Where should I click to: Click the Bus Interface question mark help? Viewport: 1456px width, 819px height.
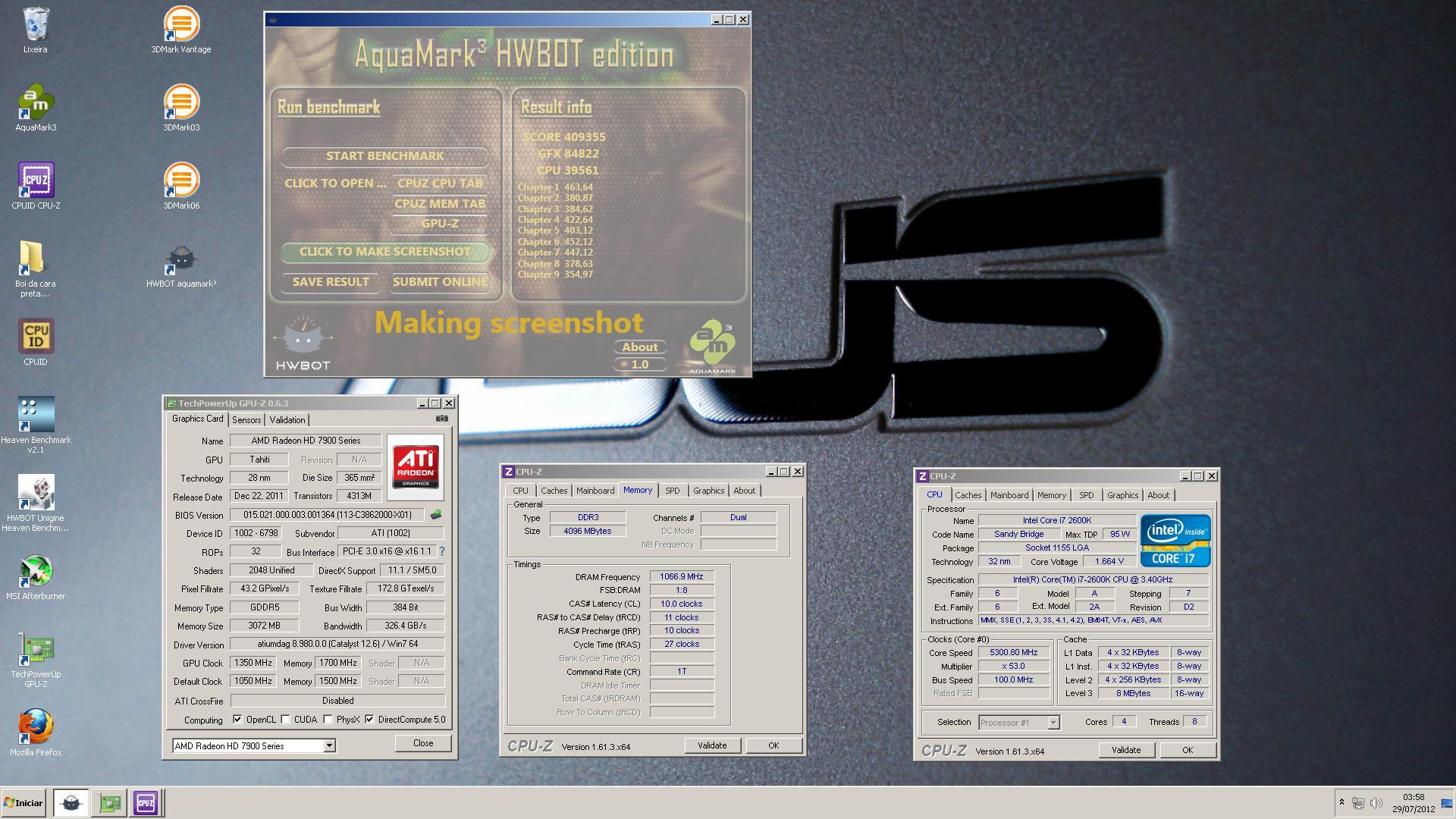coord(442,551)
